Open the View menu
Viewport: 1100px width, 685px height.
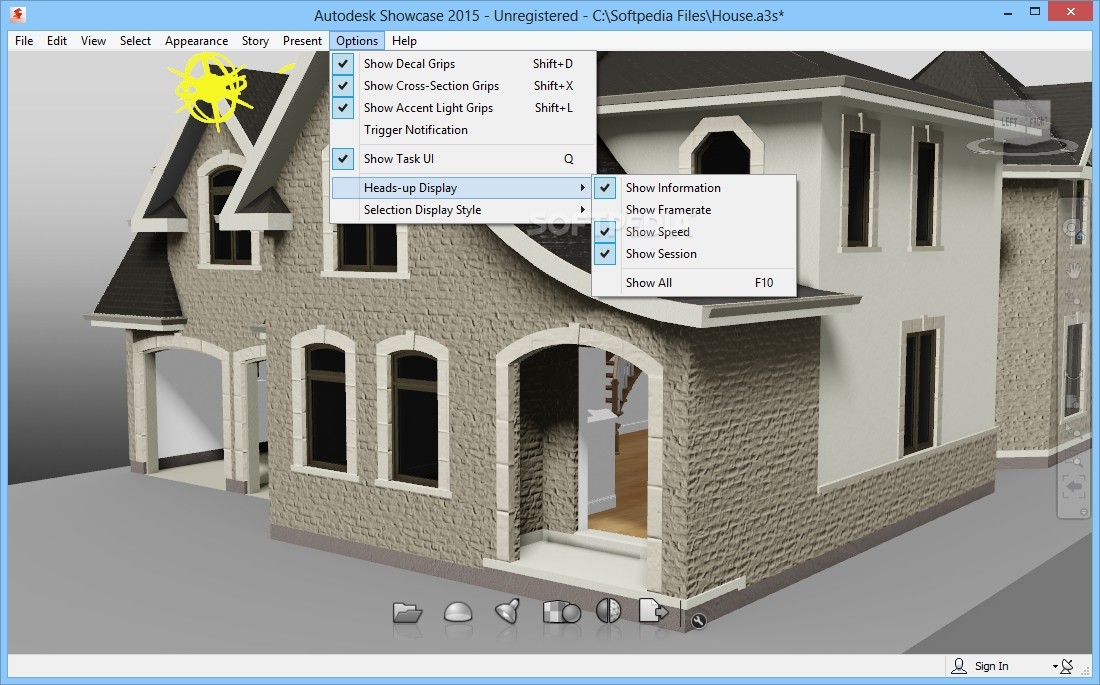[x=93, y=41]
